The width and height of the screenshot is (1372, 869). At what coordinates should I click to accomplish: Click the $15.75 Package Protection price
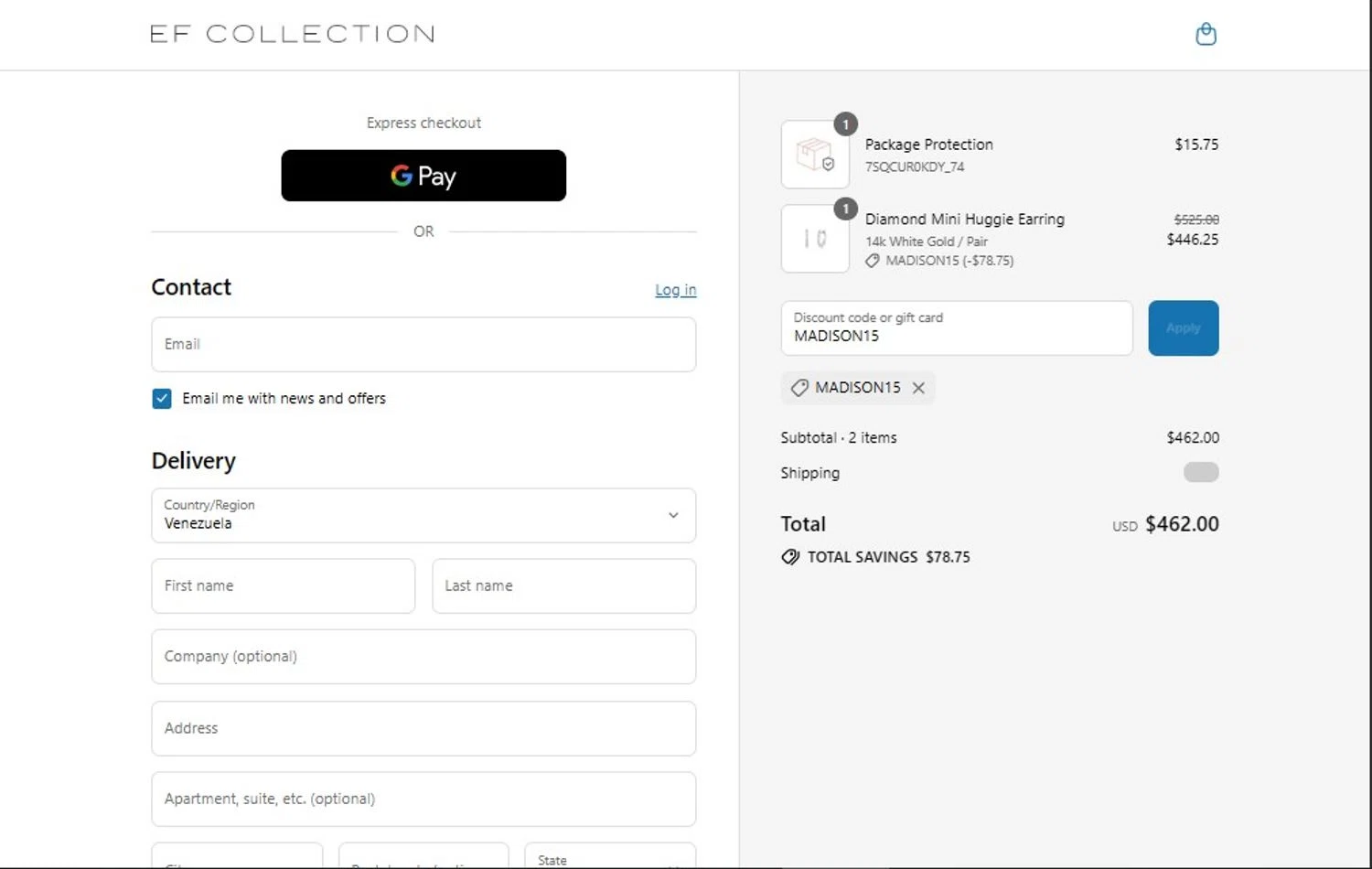1196,145
